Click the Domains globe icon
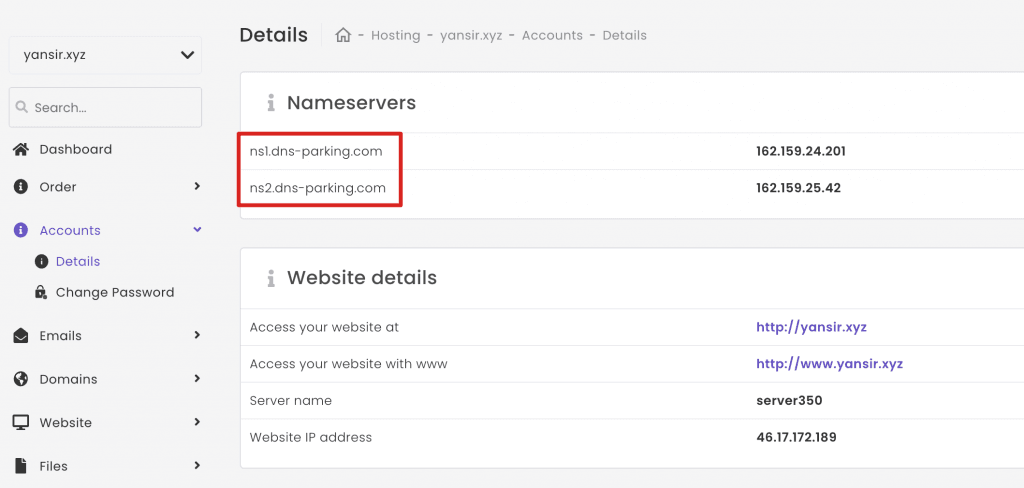The height and width of the screenshot is (488, 1024). pyautogui.click(x=21, y=379)
